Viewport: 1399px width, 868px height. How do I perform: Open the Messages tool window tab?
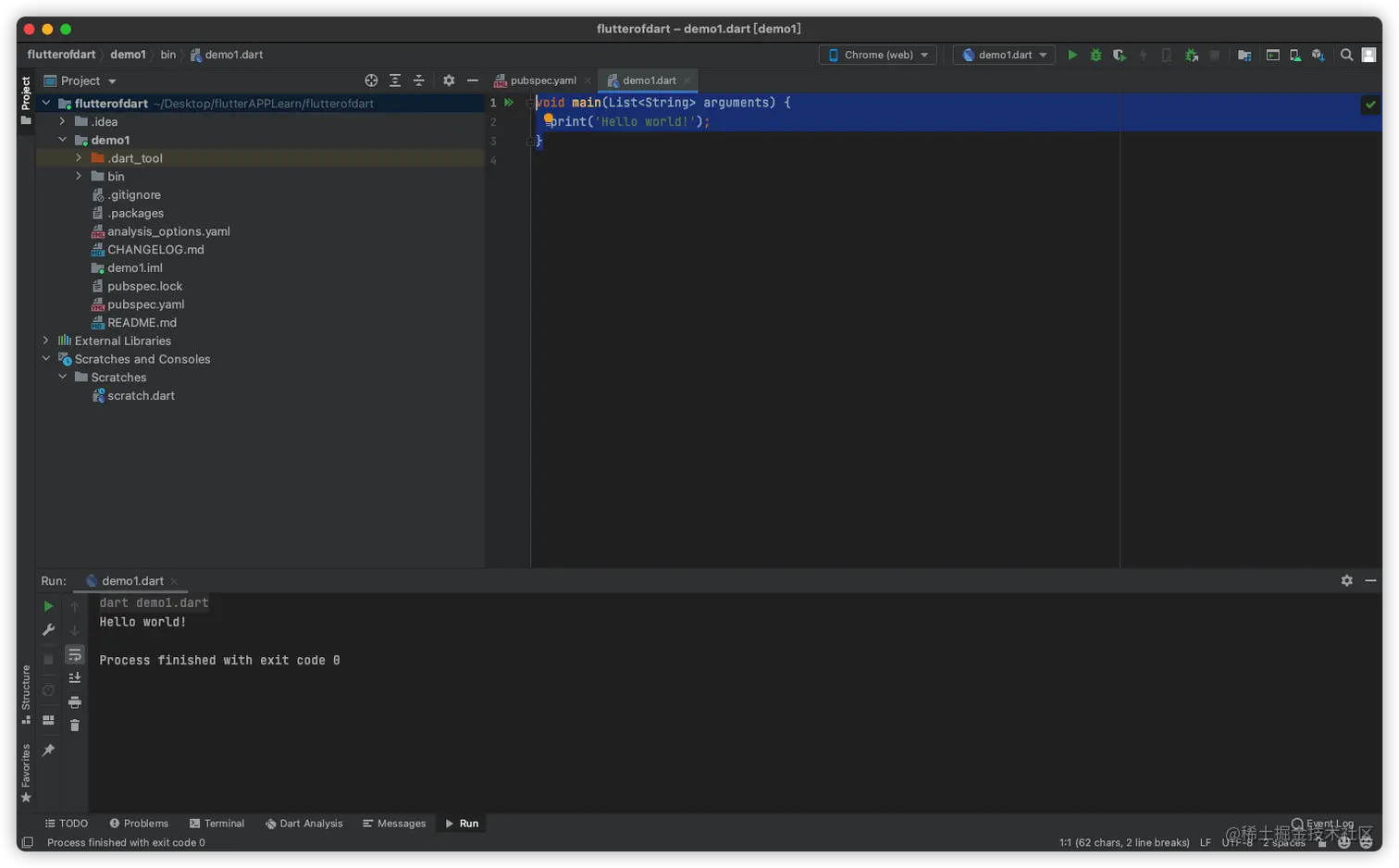point(394,824)
